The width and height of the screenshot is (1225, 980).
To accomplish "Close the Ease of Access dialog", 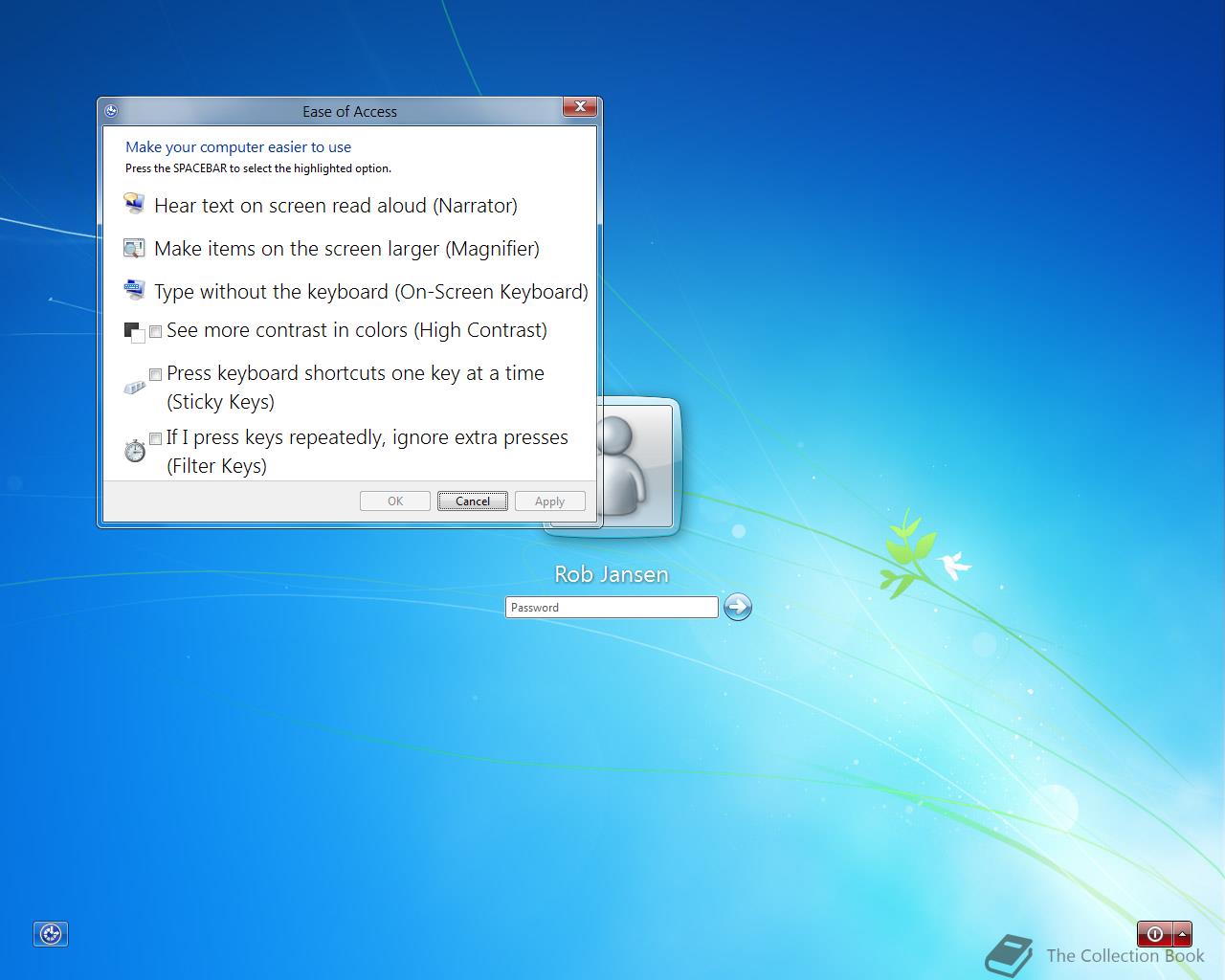I will pyautogui.click(x=580, y=107).
